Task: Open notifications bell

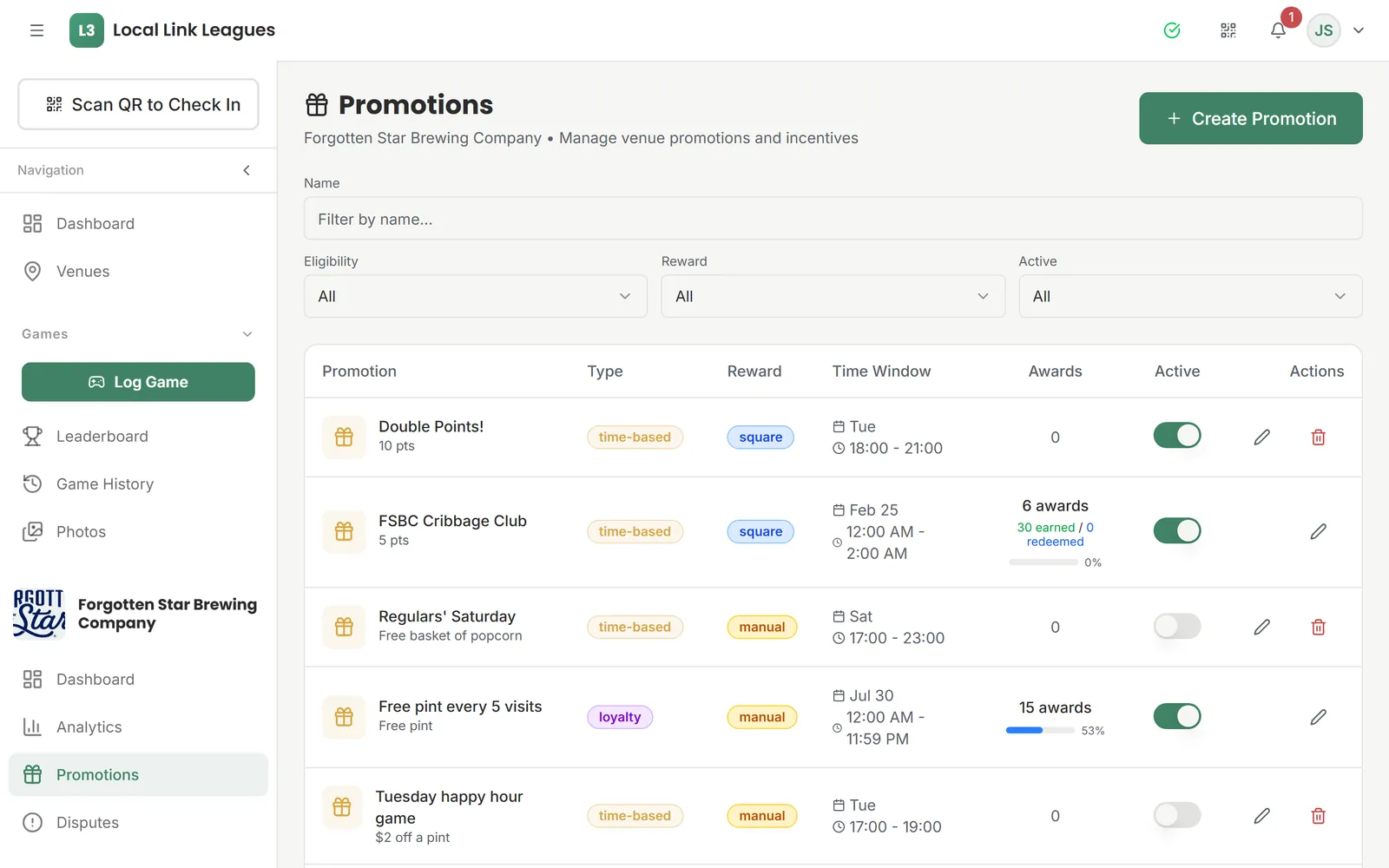Action: (1278, 30)
